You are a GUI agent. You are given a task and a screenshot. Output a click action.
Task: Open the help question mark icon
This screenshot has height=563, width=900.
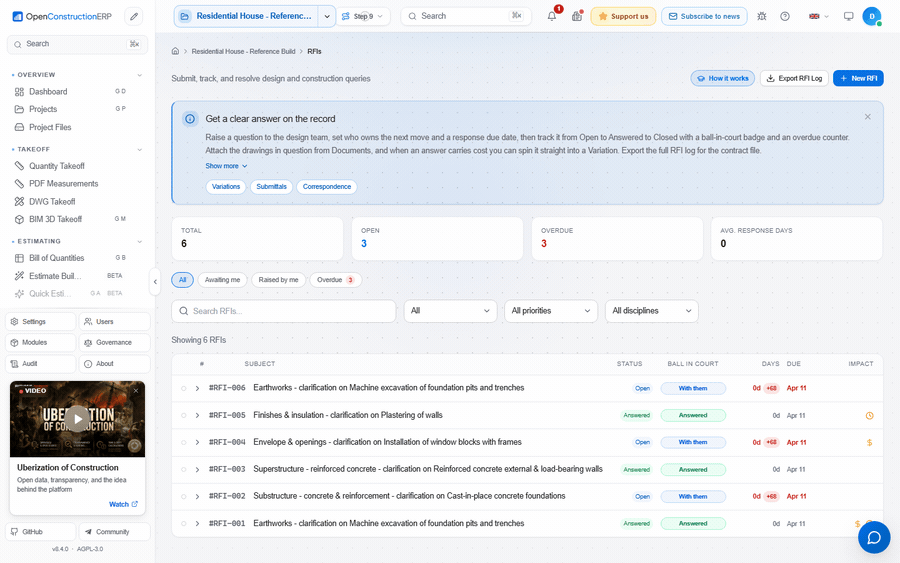point(785,16)
